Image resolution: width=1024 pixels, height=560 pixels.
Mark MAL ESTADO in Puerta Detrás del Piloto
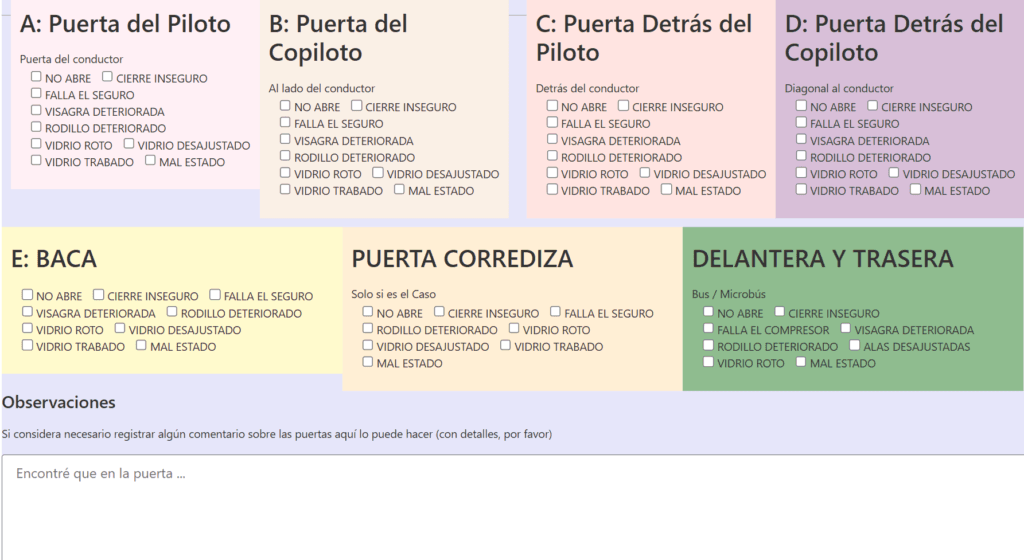coord(666,190)
